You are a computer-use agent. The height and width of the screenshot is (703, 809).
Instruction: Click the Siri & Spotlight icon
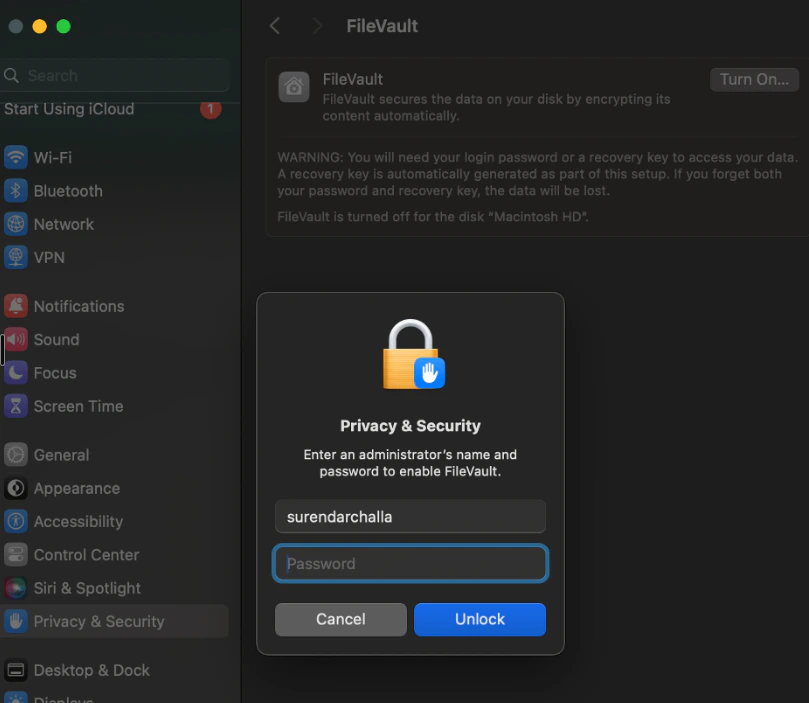tap(16, 587)
